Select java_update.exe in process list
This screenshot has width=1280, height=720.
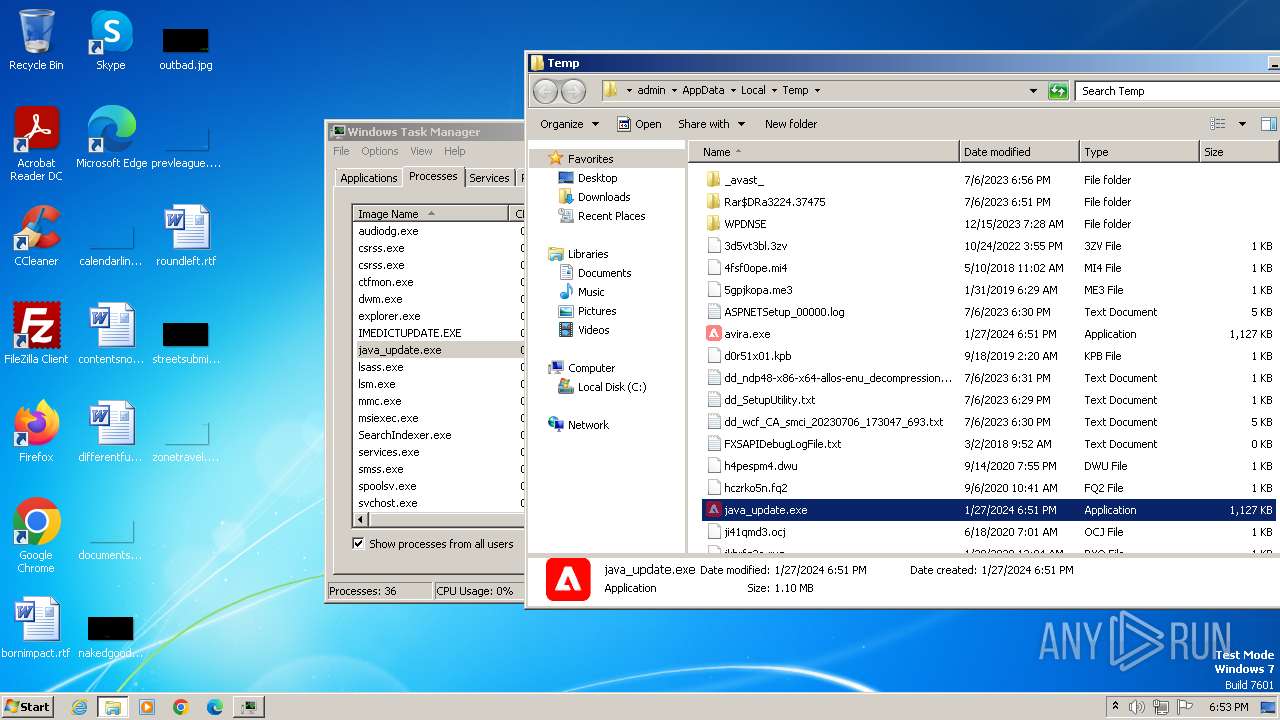point(438,350)
